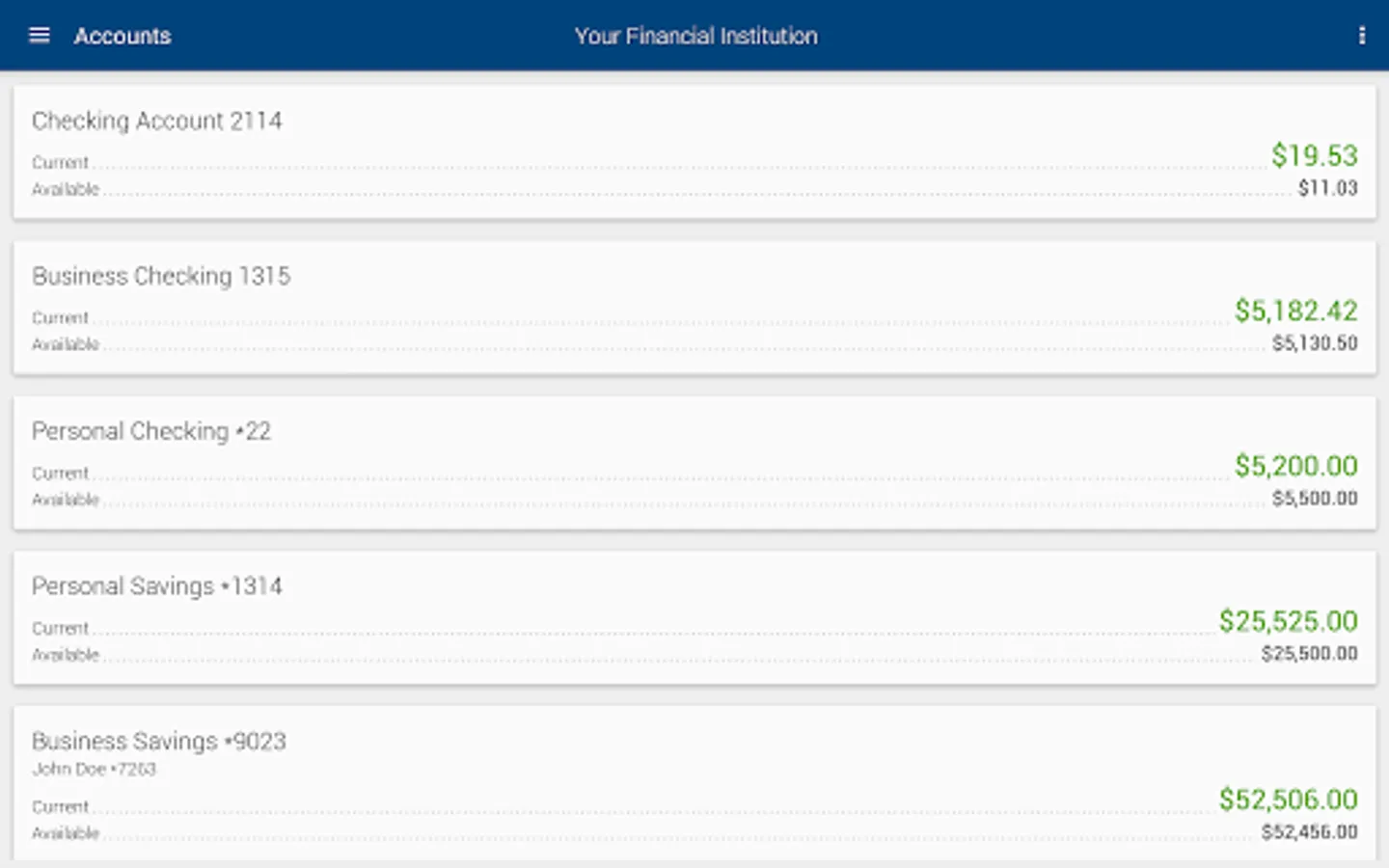Click the $5,182.42 current balance
The image size is (1389, 868).
pyautogui.click(x=1295, y=311)
